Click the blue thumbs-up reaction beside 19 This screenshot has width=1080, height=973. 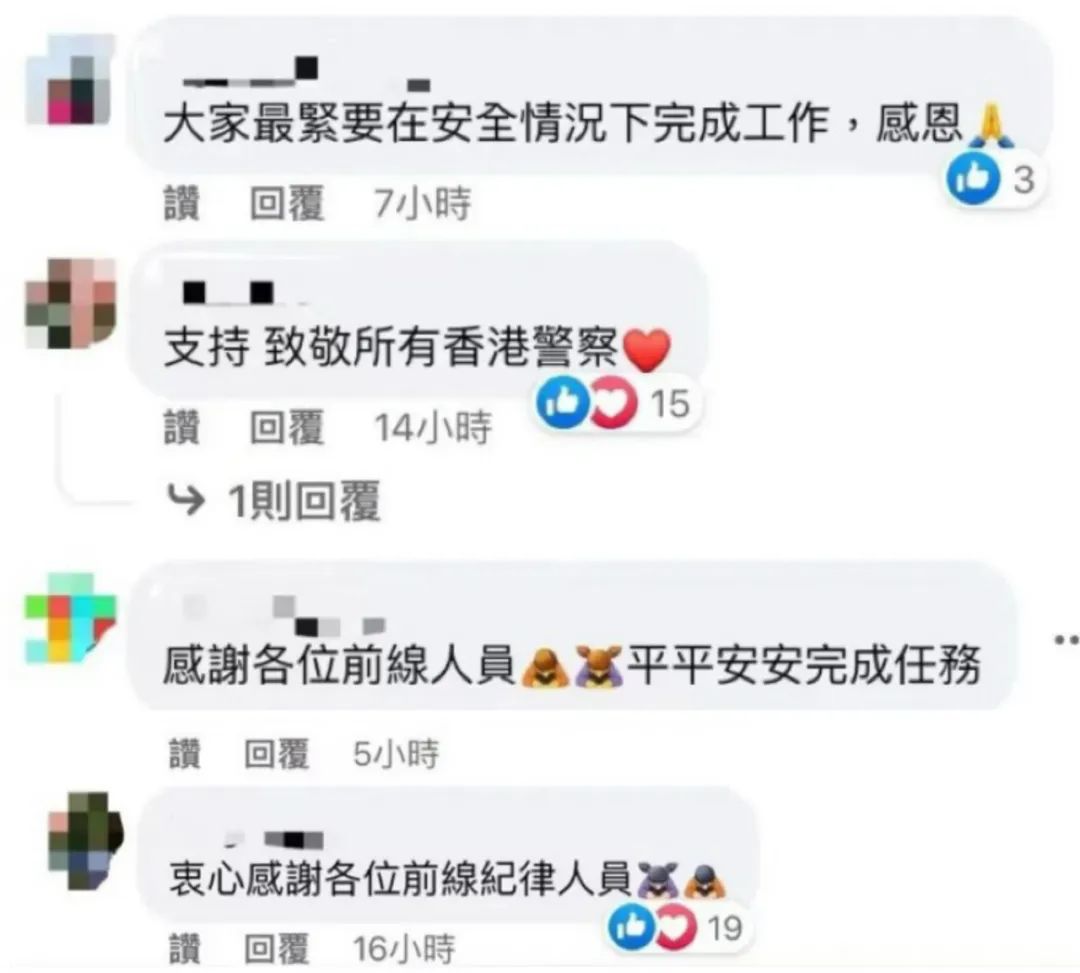click(x=632, y=927)
